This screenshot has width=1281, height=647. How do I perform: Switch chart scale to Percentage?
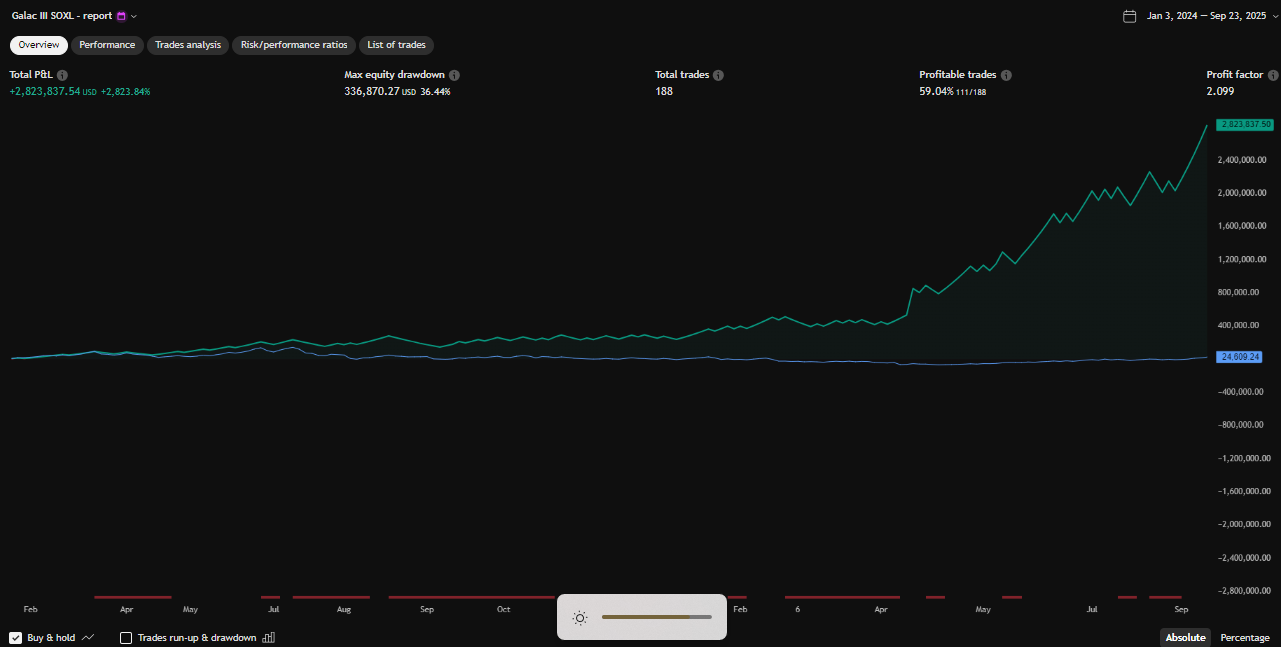click(x=1244, y=637)
